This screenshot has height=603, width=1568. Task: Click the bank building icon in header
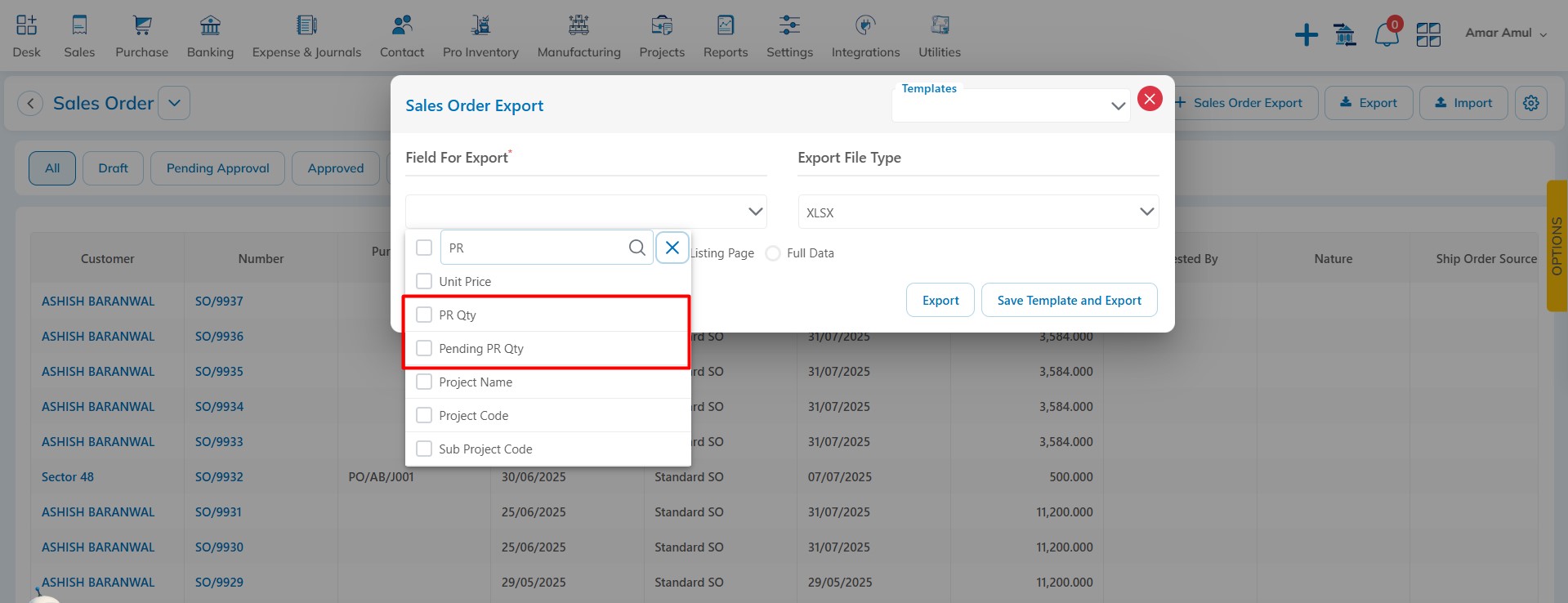click(x=1344, y=34)
